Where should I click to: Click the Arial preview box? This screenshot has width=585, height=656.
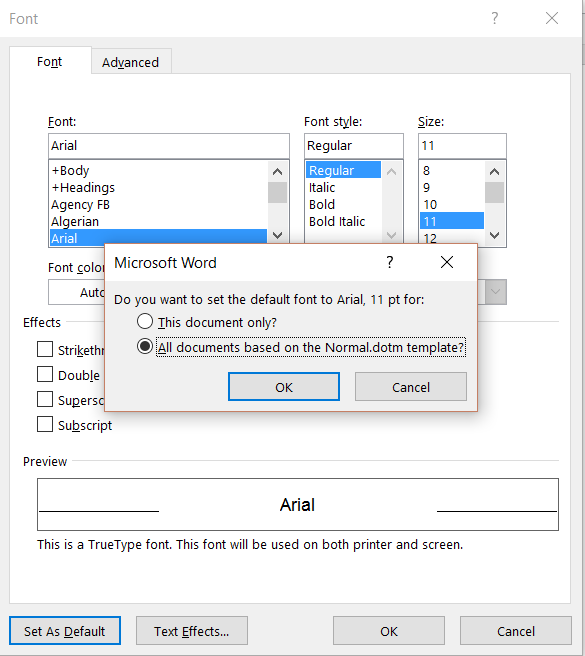pyautogui.click(x=298, y=505)
